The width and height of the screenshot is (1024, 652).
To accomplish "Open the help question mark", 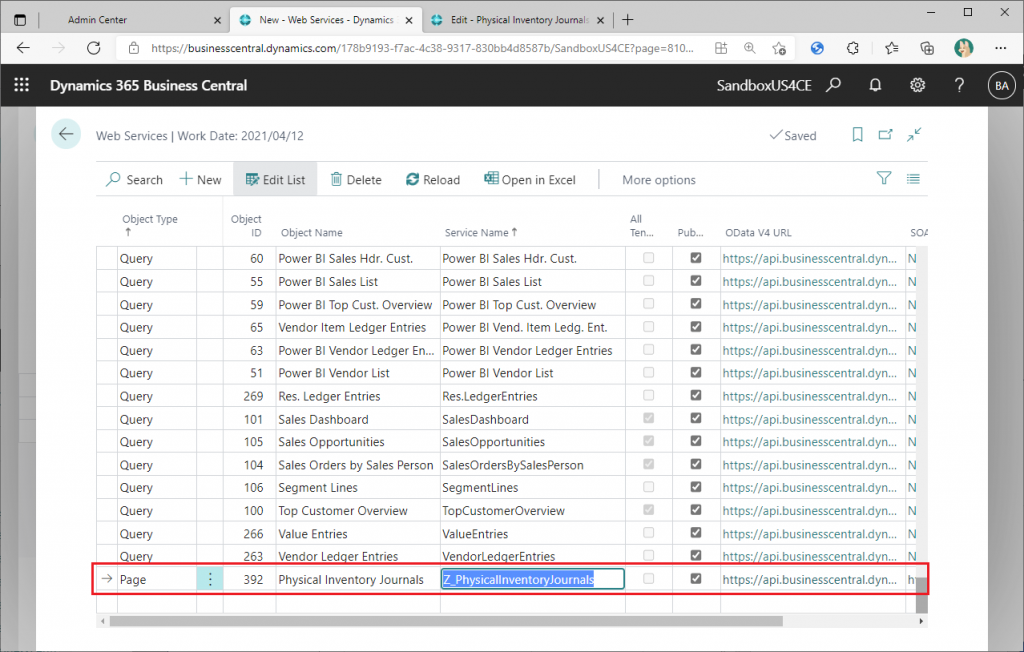I will (959, 85).
